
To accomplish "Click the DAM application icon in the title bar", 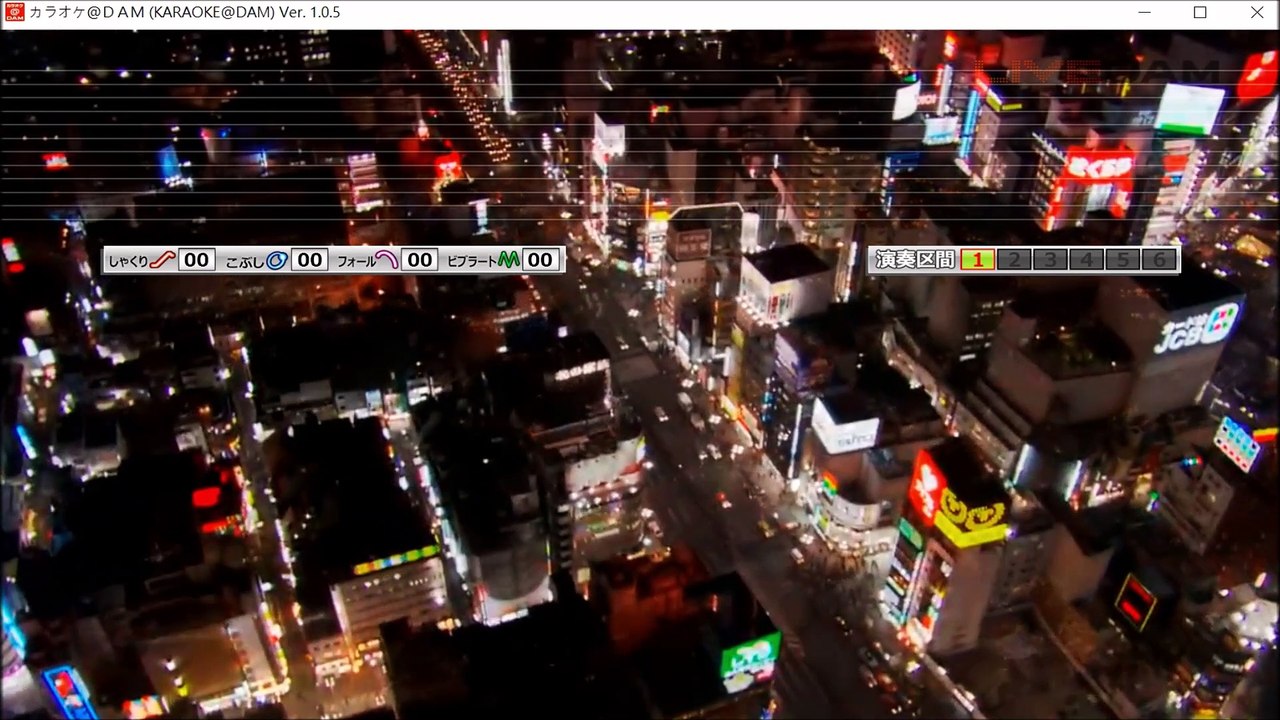I will pyautogui.click(x=15, y=13).
